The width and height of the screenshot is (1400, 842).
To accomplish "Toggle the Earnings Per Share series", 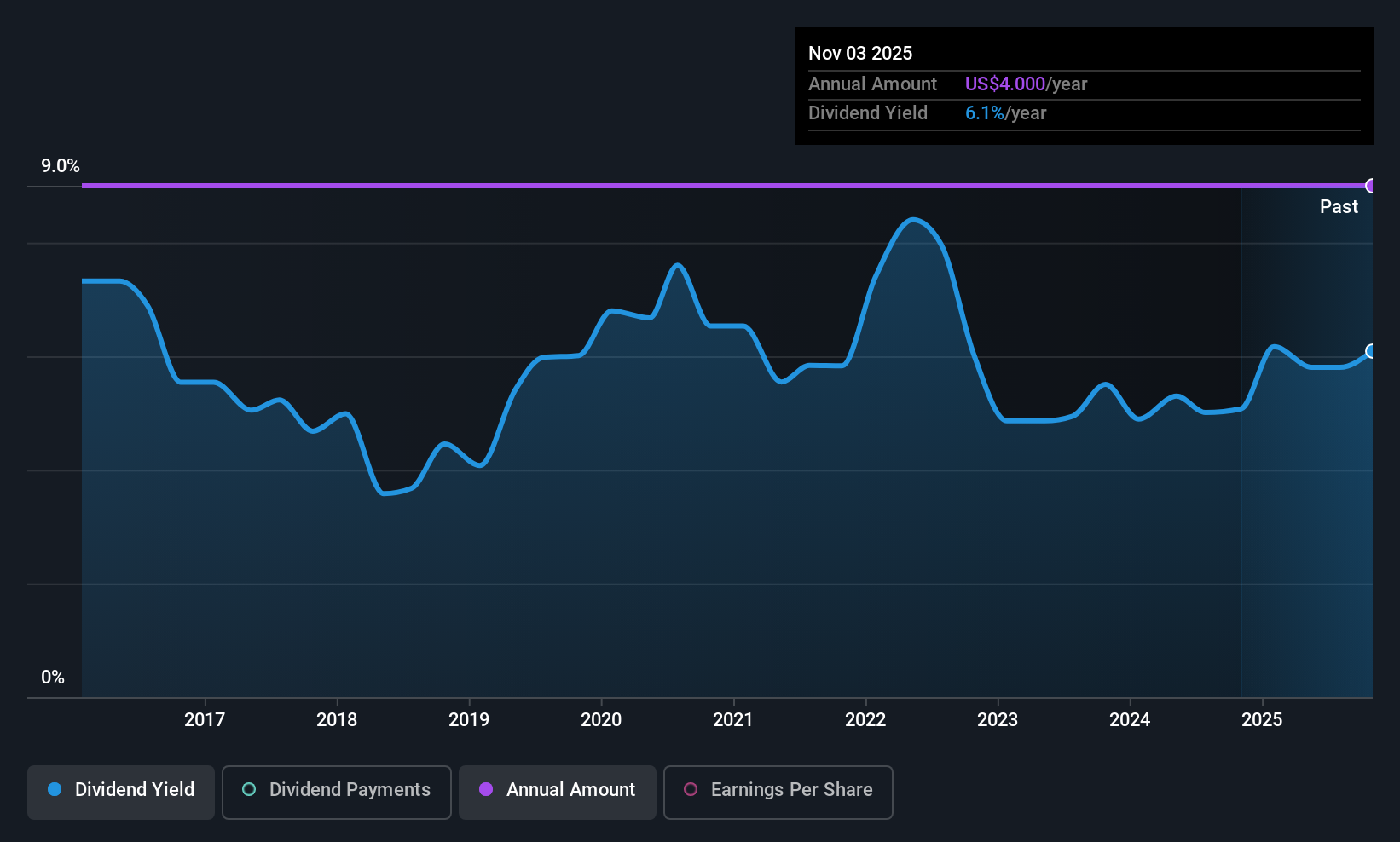I will (778, 793).
